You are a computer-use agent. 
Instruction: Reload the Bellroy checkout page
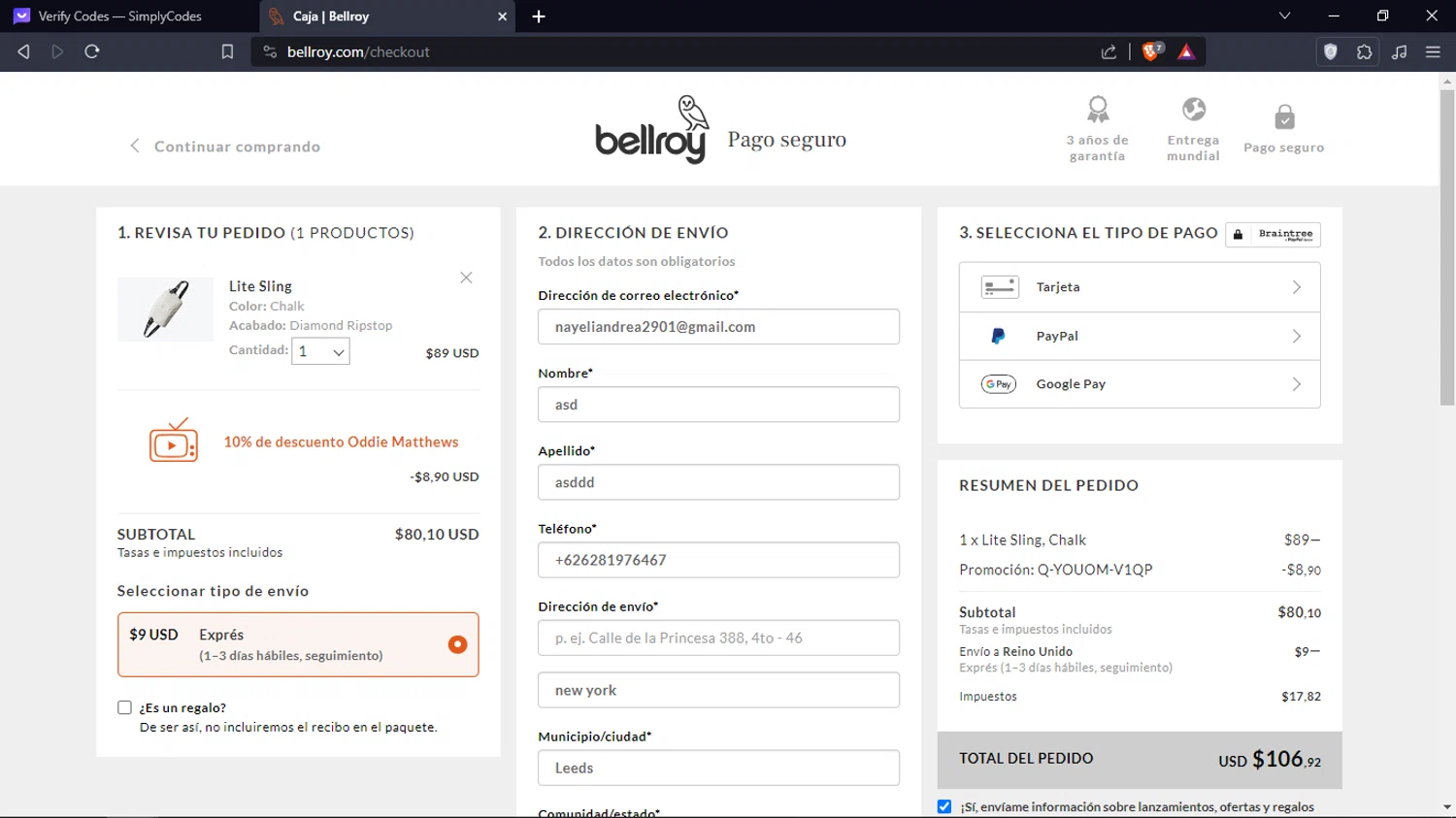pos(92,51)
